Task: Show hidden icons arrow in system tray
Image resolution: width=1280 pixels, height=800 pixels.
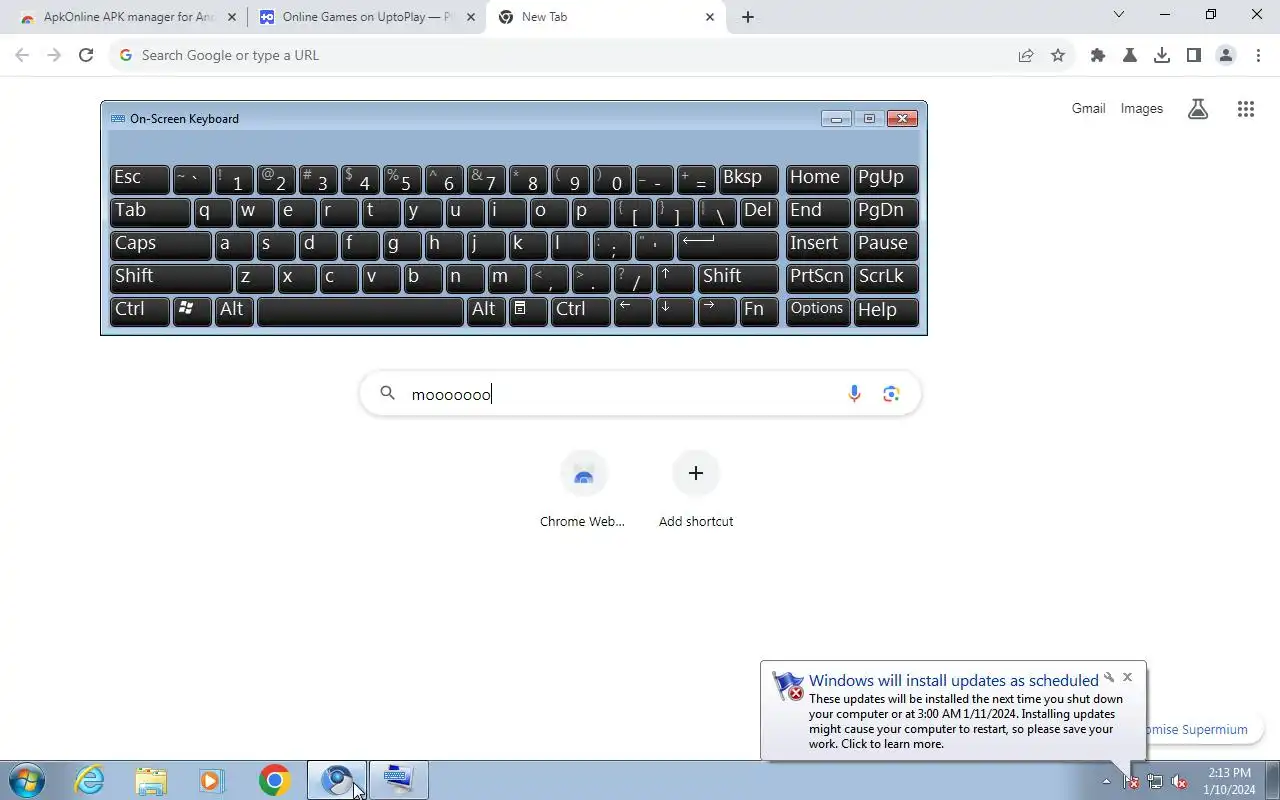Action: [x=1106, y=782]
